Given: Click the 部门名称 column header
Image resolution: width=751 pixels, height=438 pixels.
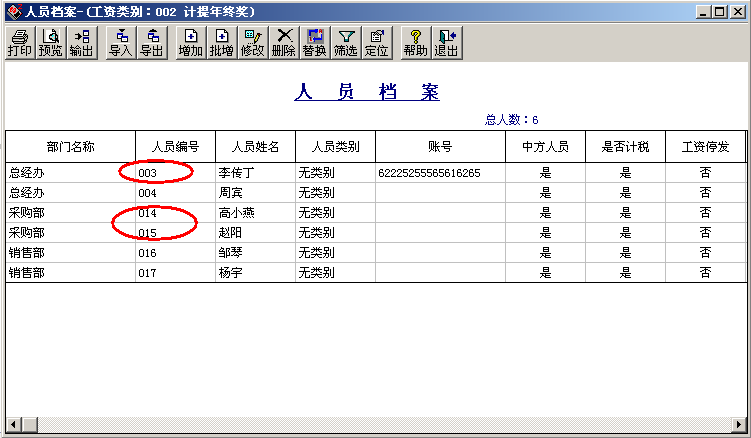Looking at the screenshot, I should click(70, 147).
